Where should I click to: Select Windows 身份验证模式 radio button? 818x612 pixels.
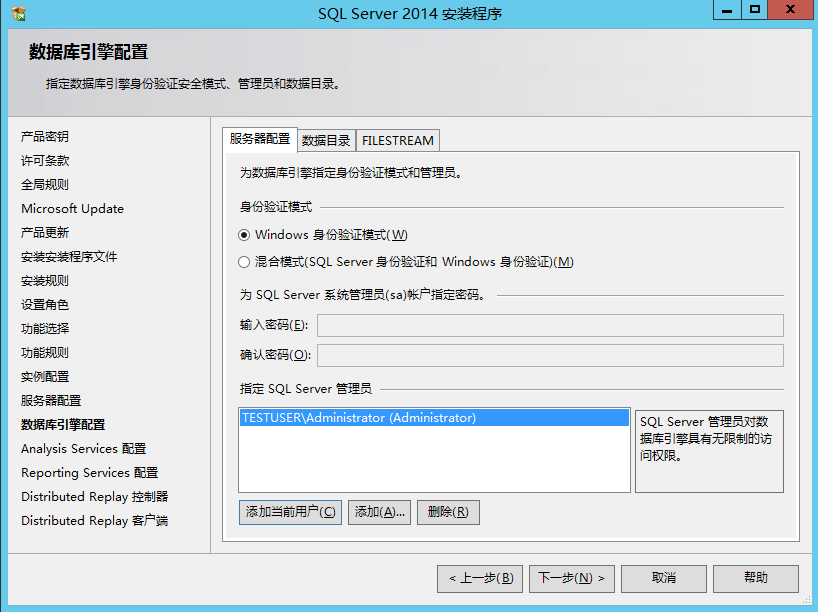click(x=244, y=235)
